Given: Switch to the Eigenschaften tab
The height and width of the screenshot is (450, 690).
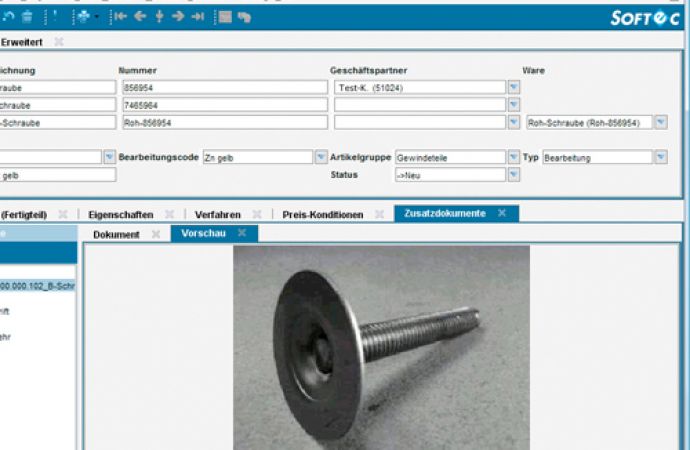Looking at the screenshot, I should click(x=120, y=214).
